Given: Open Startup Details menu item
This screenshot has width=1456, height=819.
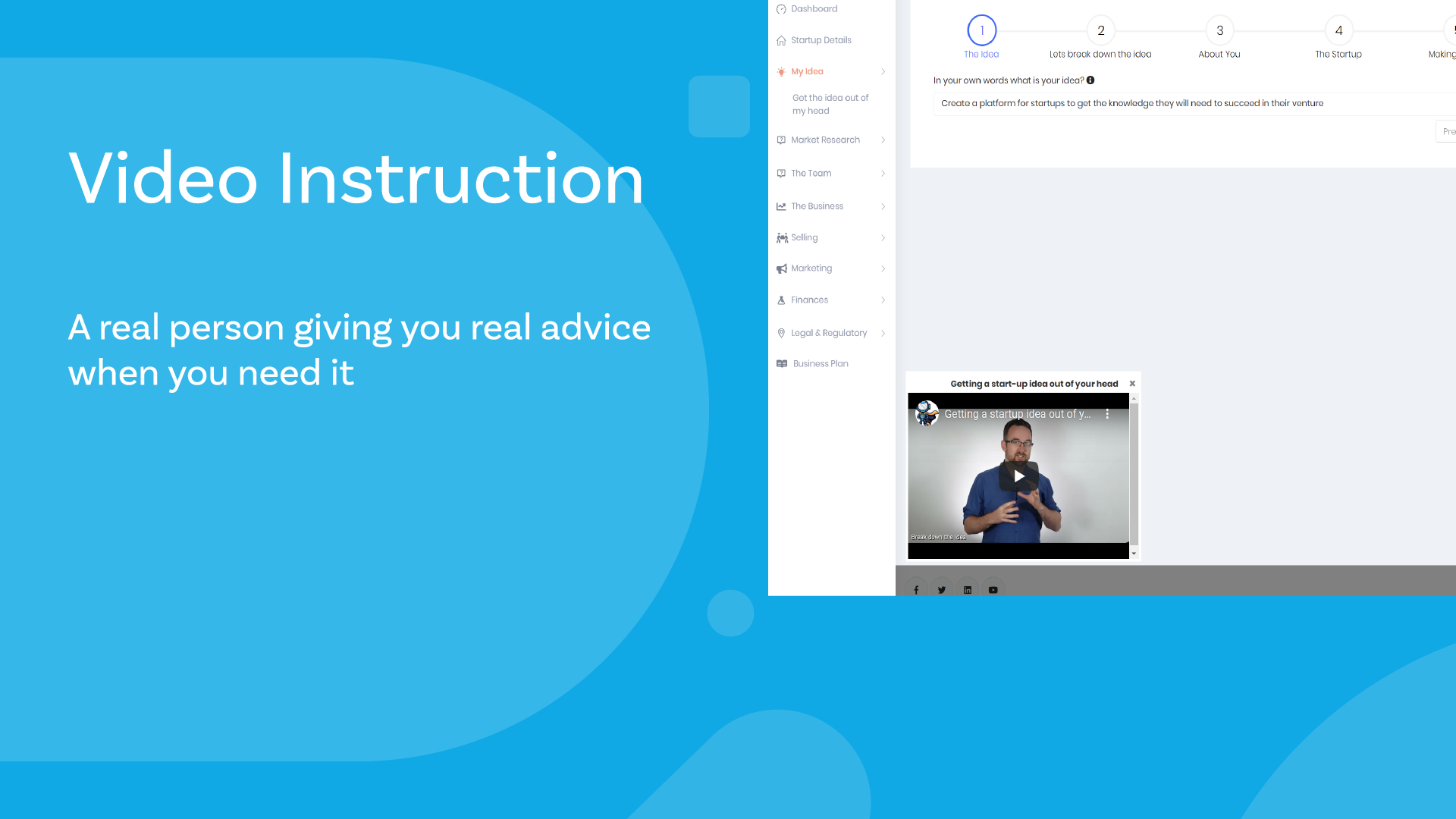Looking at the screenshot, I should (821, 40).
